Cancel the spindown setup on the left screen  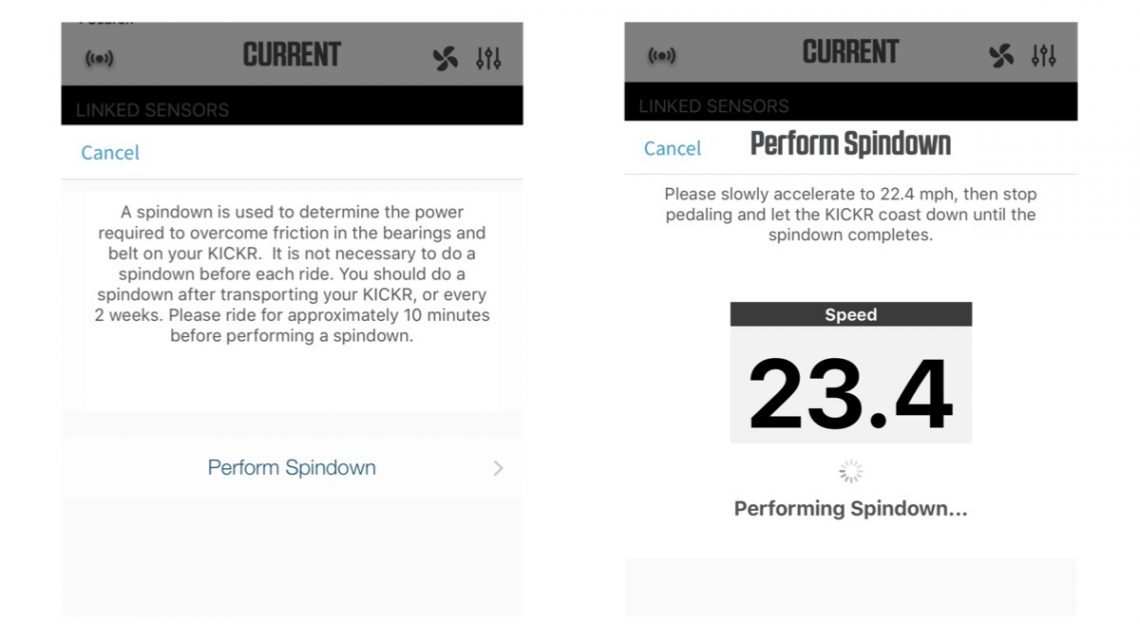[110, 152]
